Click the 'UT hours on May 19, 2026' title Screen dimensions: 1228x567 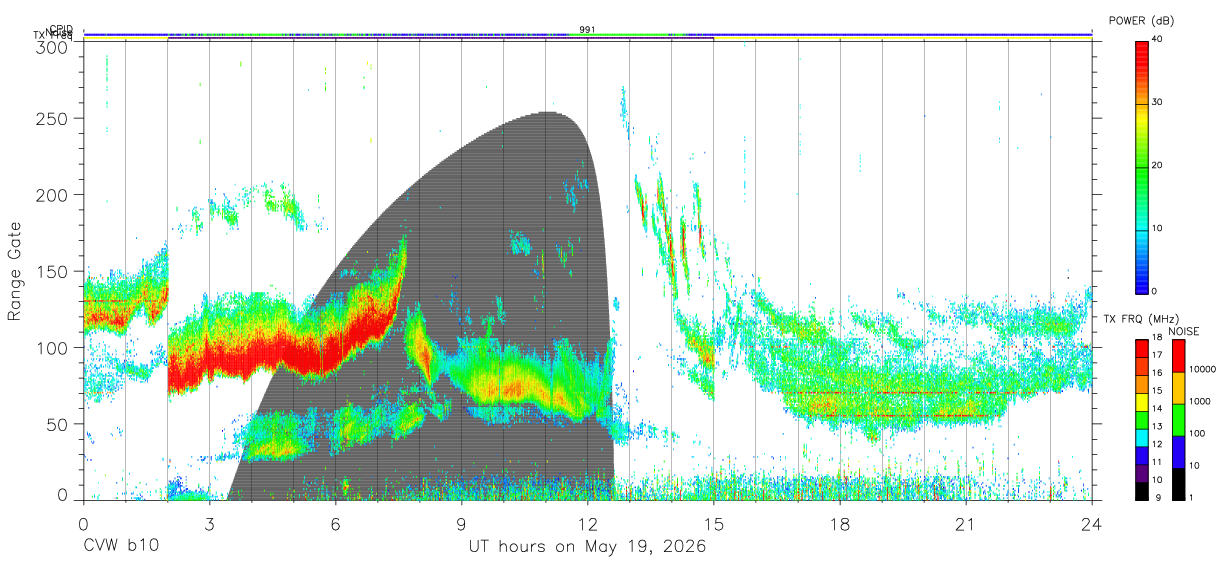coord(588,547)
